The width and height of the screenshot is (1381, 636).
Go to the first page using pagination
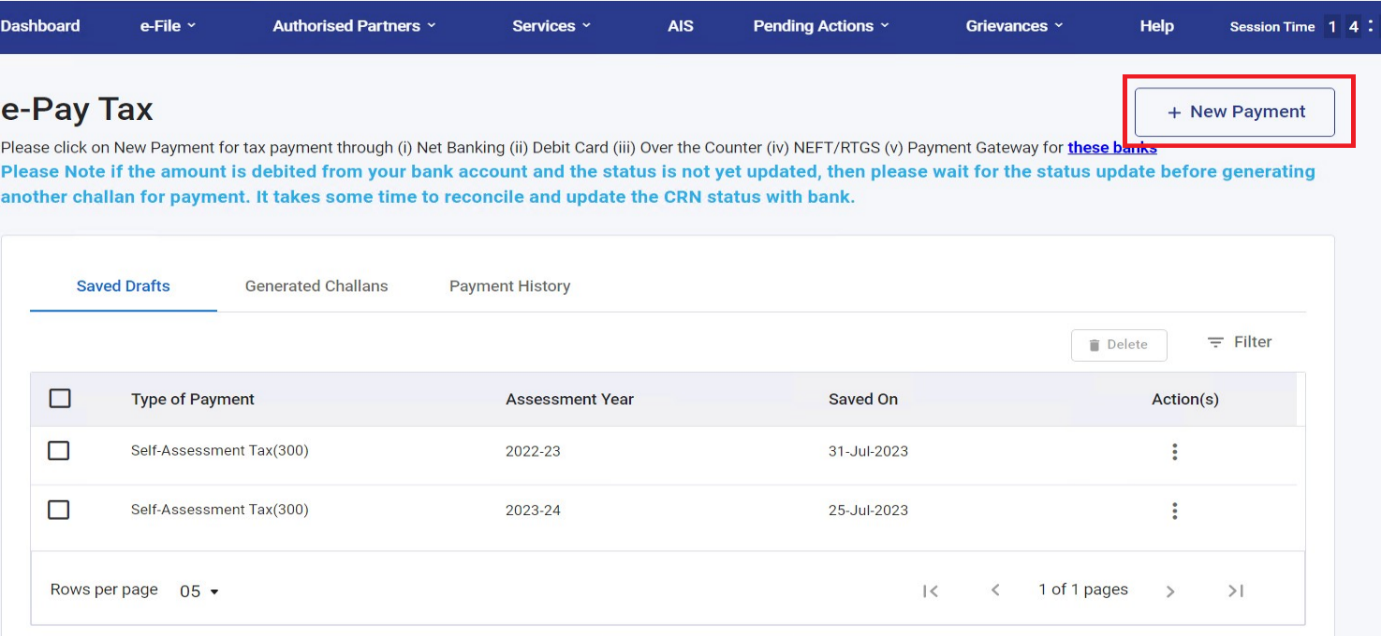coord(930,590)
